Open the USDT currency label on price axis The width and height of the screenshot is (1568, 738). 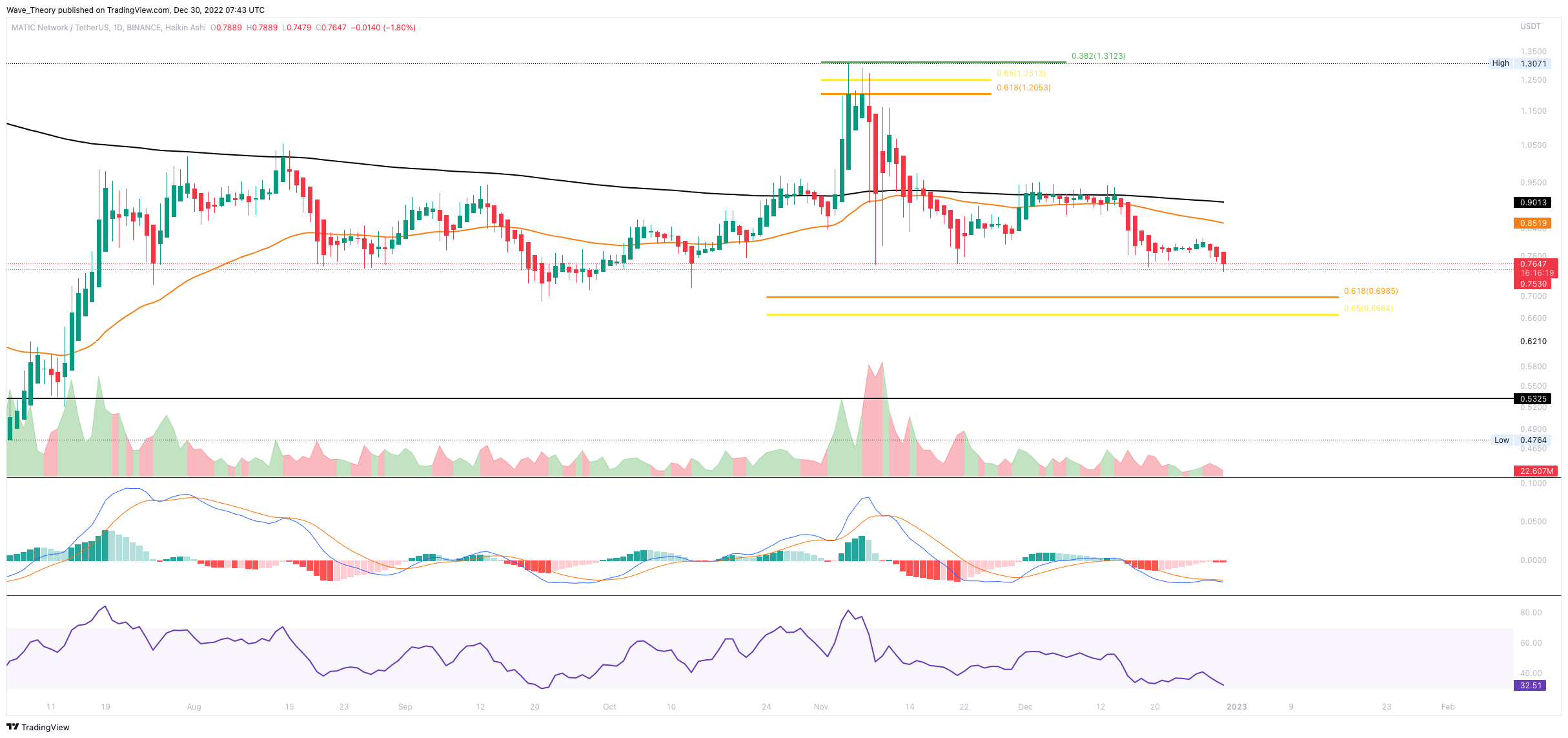point(1530,26)
